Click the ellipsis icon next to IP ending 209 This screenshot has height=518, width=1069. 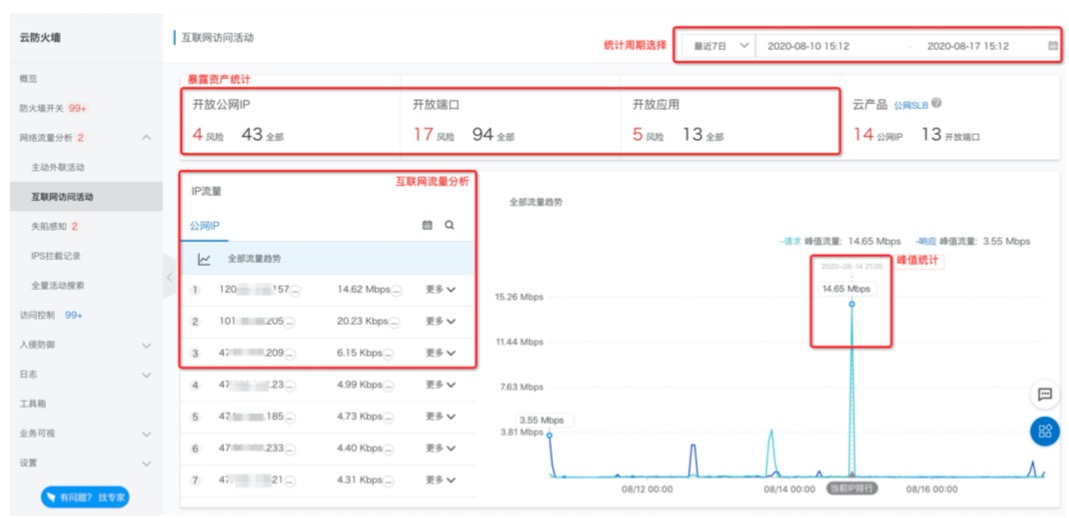click(x=290, y=354)
